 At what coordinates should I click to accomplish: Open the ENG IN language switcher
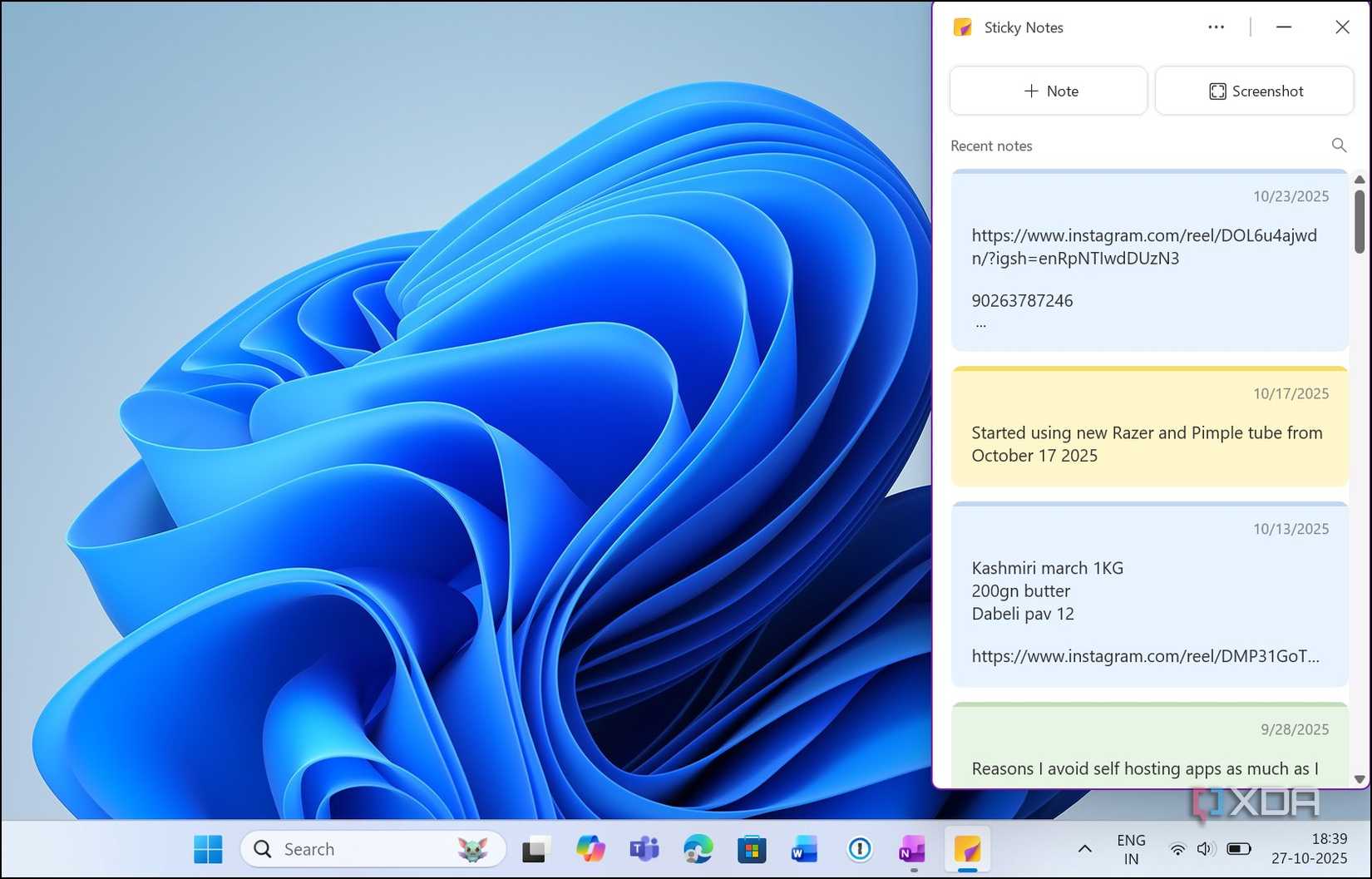(x=1131, y=848)
